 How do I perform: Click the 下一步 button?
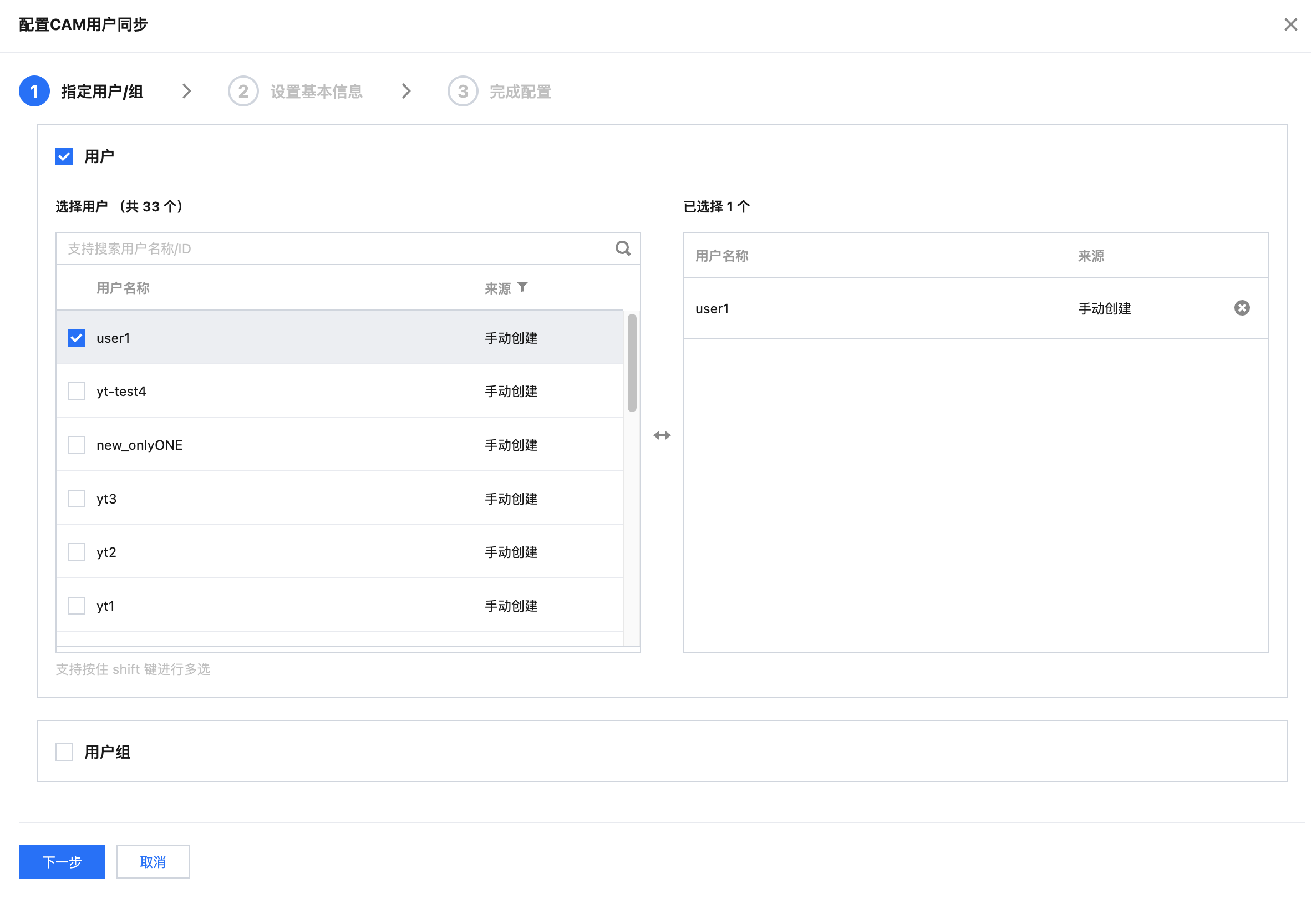tap(62, 862)
